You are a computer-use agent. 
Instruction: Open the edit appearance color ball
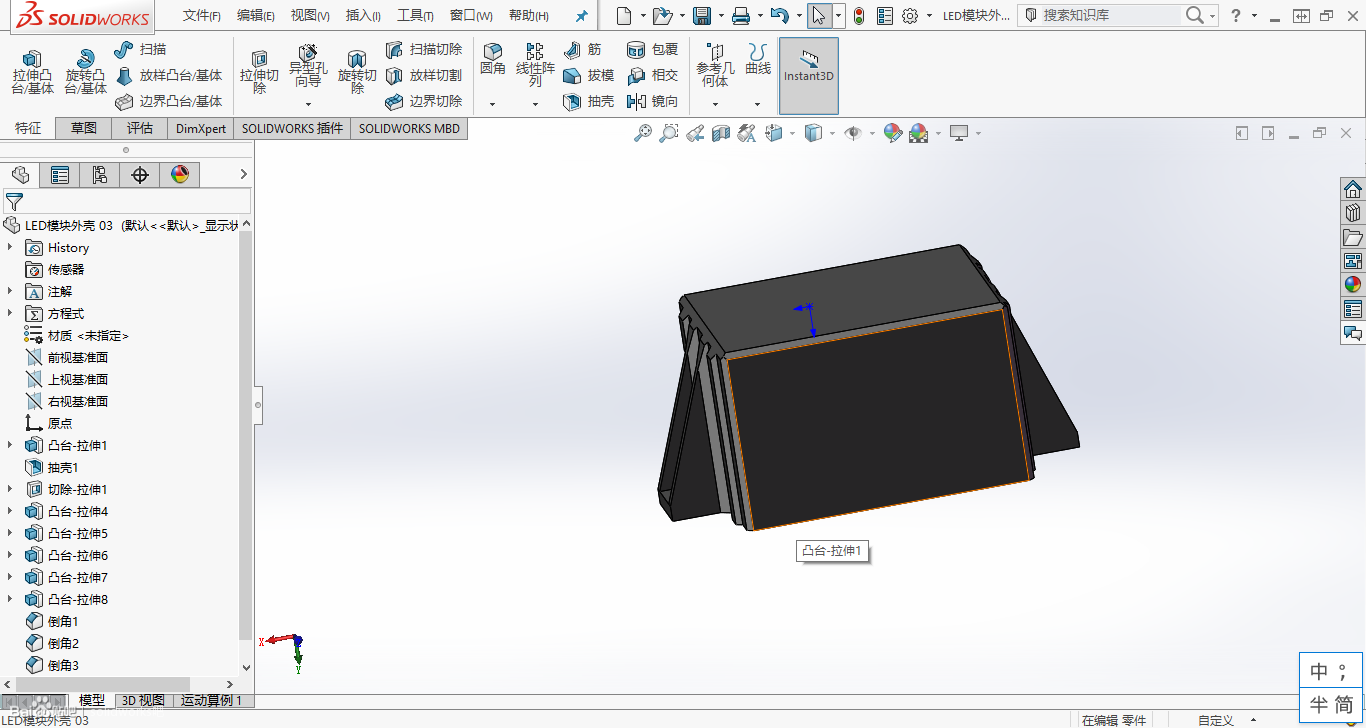892,133
